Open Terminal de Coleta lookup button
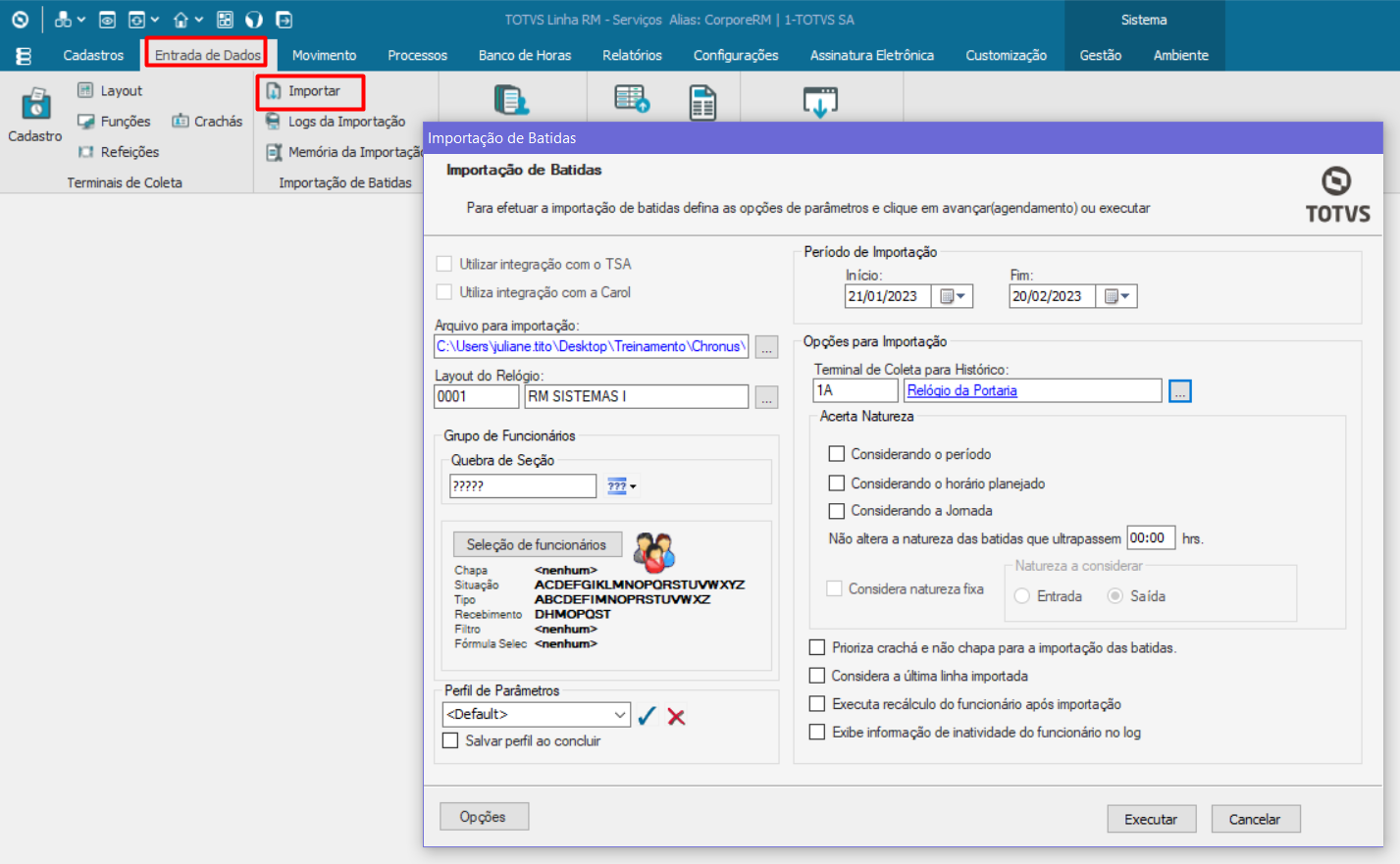1400x864 pixels. tap(1180, 390)
